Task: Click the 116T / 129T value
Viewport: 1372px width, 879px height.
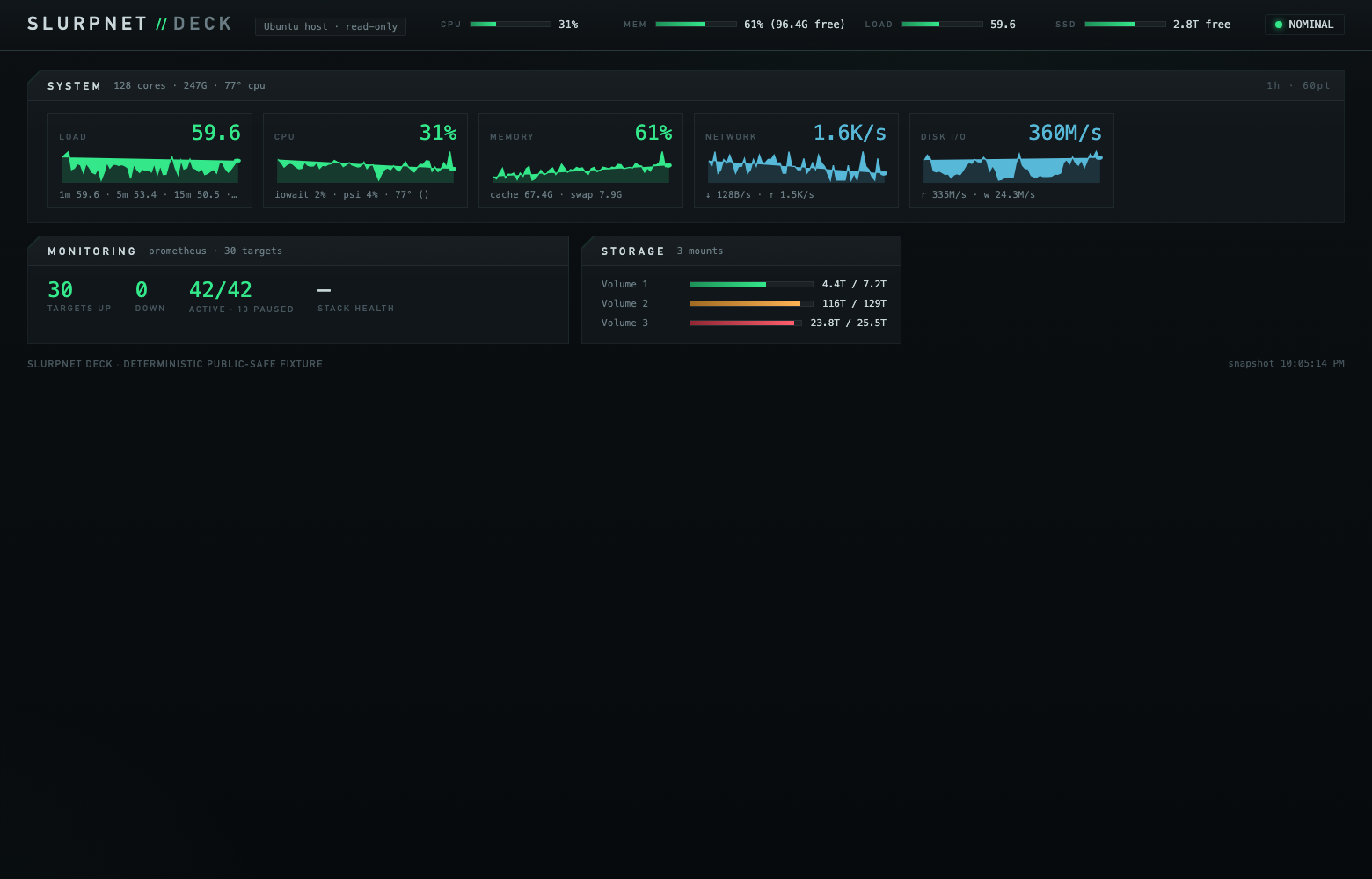Action: tap(854, 304)
